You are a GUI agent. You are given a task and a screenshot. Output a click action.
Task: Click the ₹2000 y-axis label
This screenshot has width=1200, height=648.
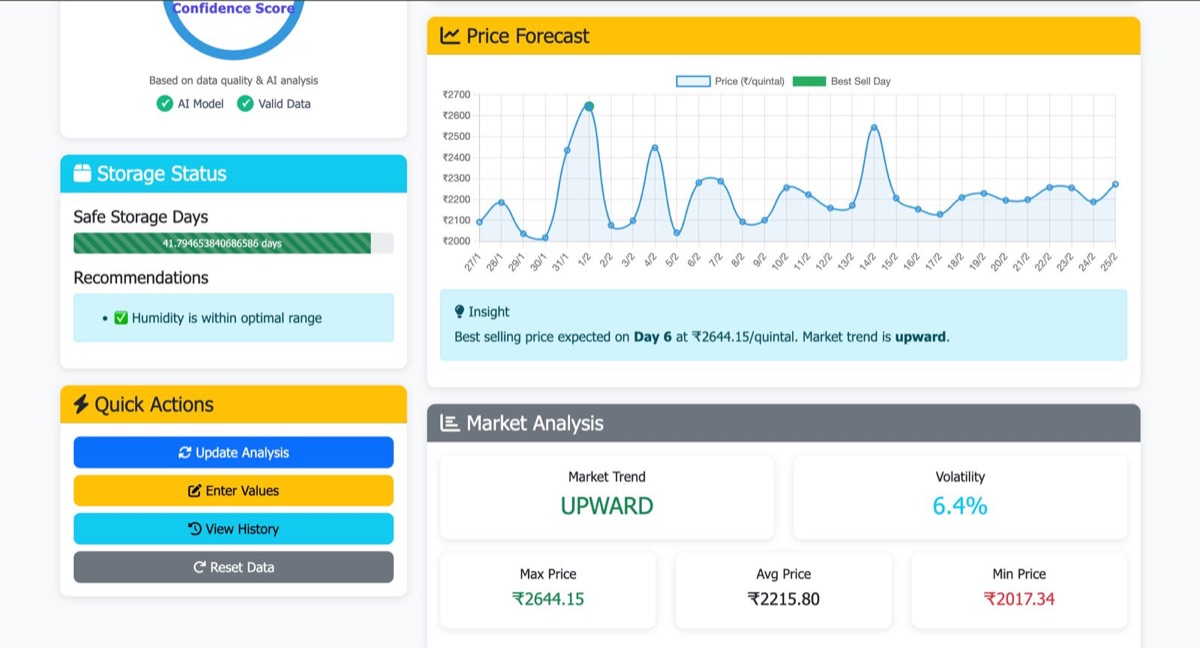coord(457,241)
